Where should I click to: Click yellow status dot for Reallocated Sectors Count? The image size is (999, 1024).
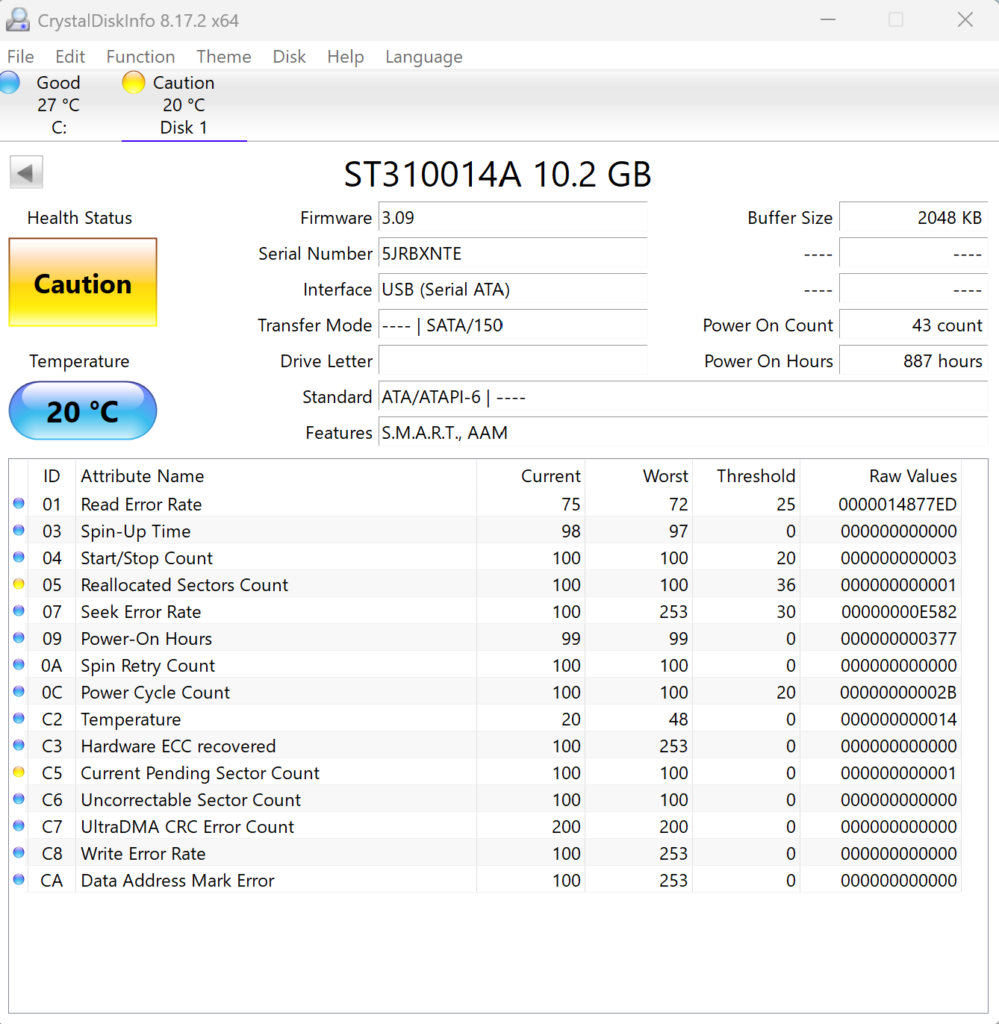tap(19, 585)
